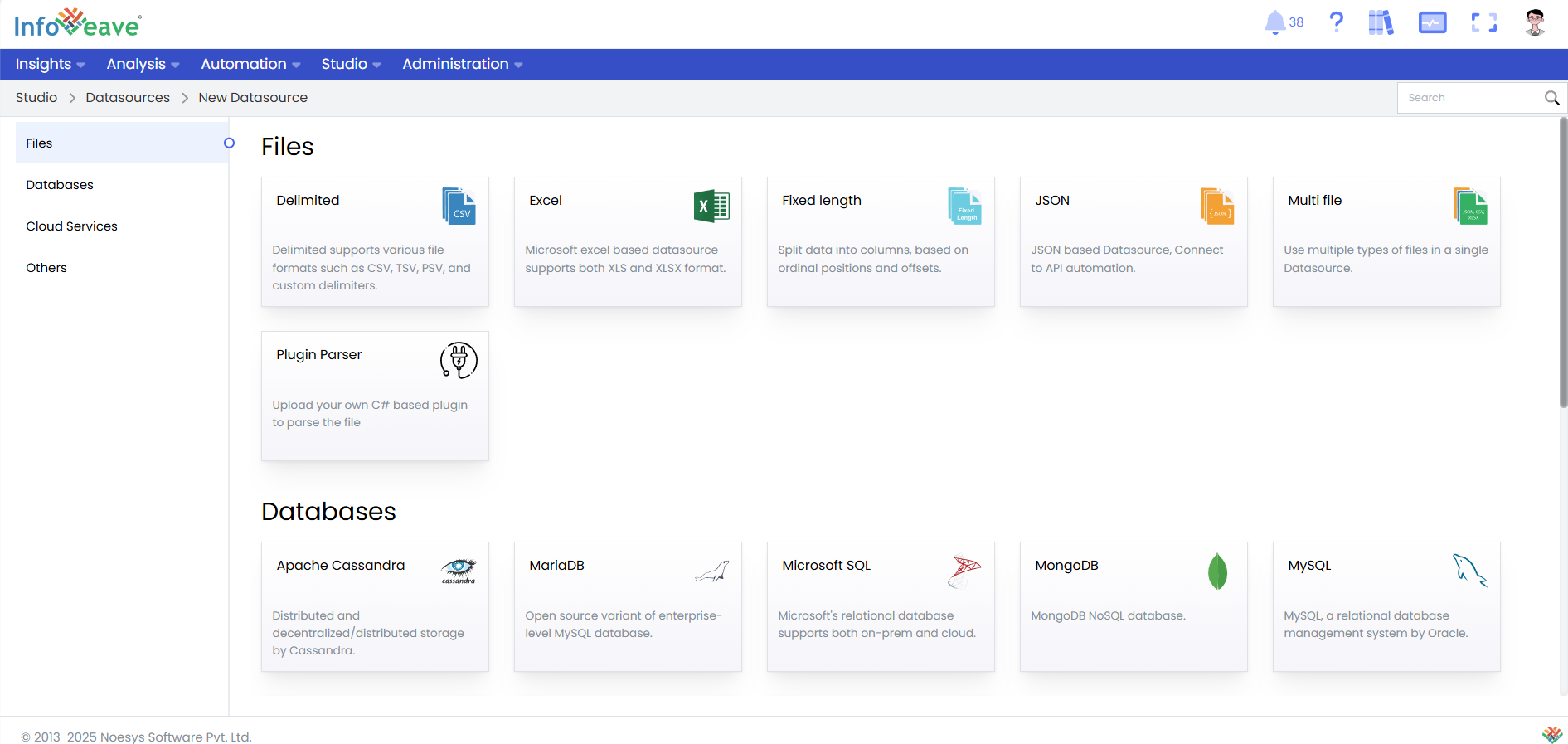
Task: Select the Excel spreadsheet icon
Action: pos(711,206)
